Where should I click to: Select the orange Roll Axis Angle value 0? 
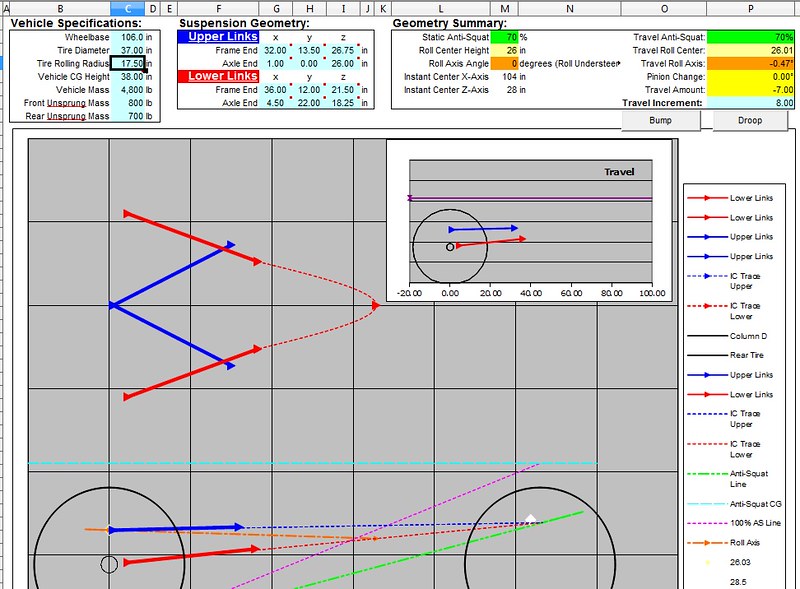pos(504,63)
